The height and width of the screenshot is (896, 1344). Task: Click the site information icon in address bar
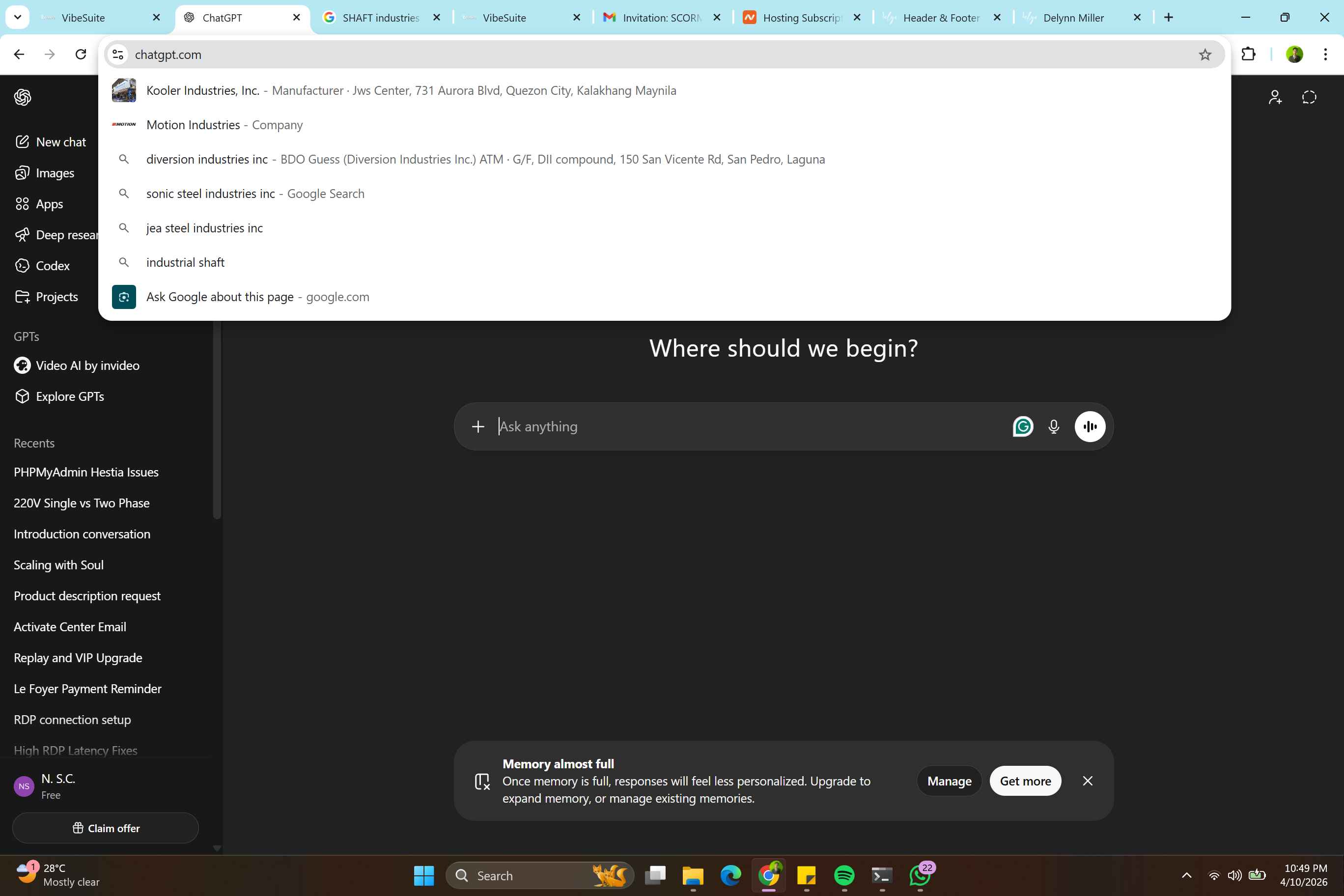(x=118, y=55)
